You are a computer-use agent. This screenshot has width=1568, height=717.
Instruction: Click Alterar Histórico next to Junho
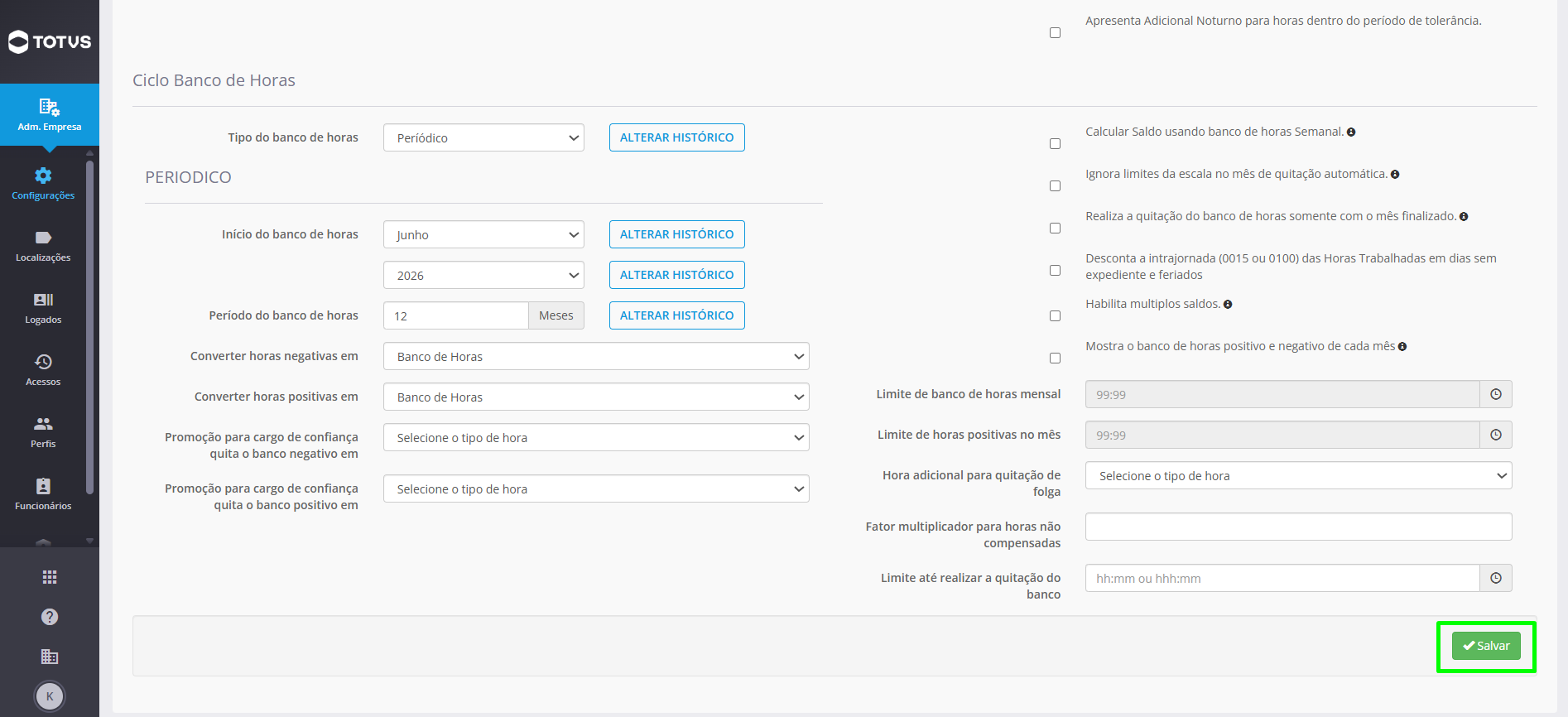click(676, 234)
